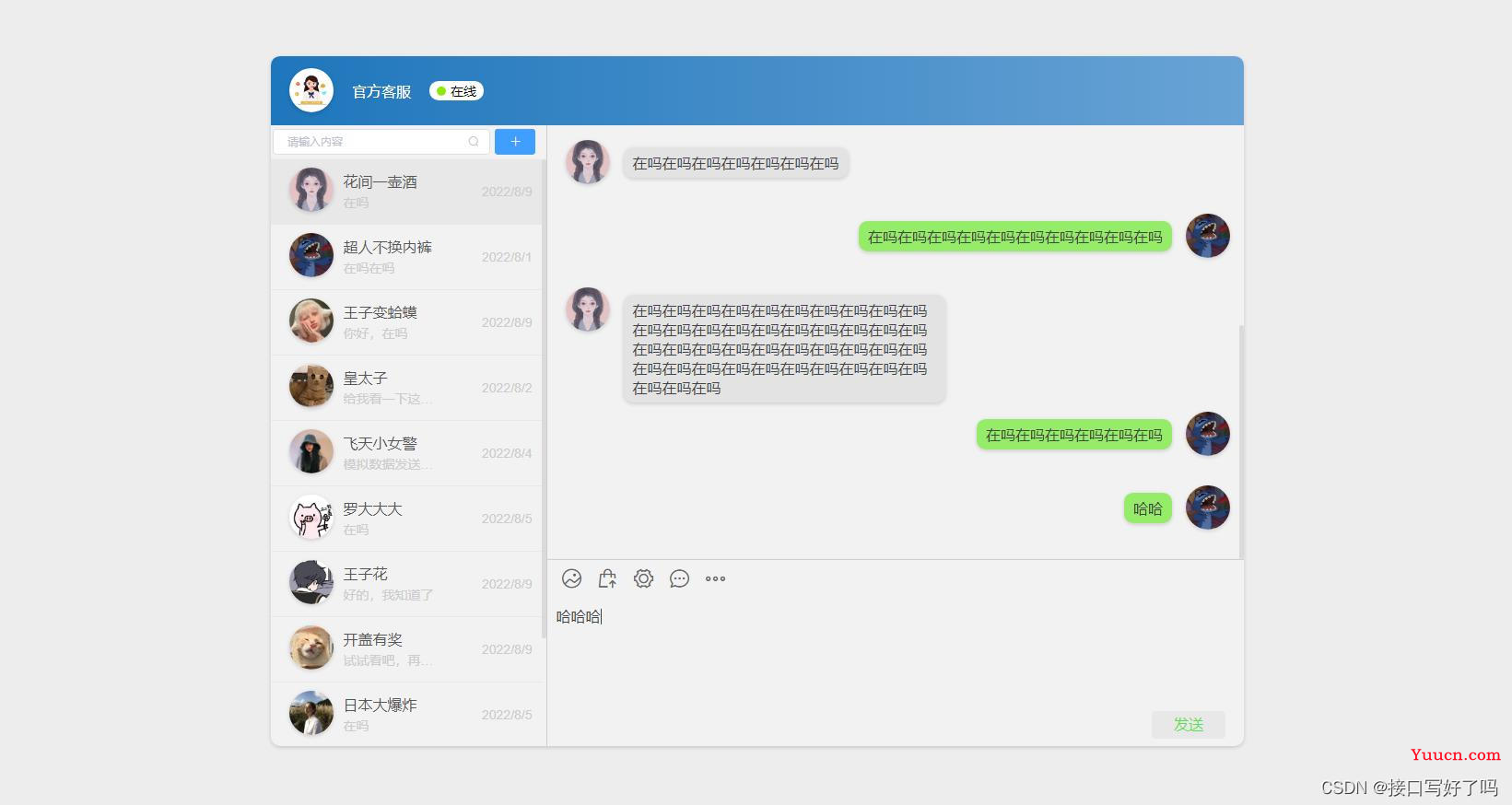Click the 在线 online status badge

(456, 91)
